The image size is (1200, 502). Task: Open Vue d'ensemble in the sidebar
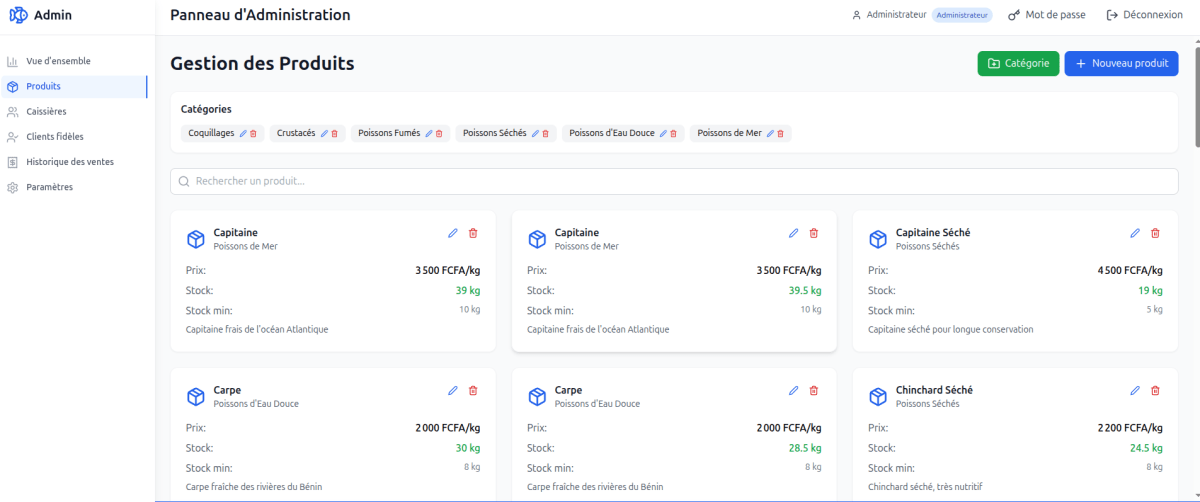(x=73, y=61)
